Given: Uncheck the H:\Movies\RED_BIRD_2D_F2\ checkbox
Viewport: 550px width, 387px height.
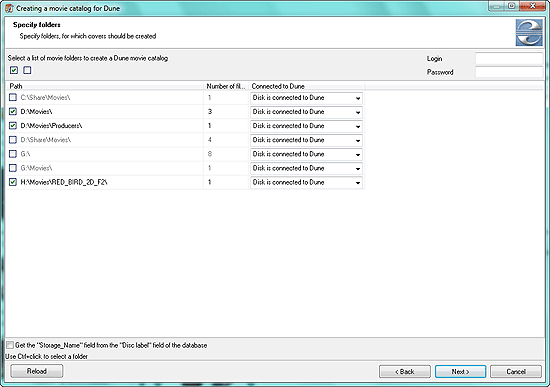Looking at the screenshot, I should 13,182.
